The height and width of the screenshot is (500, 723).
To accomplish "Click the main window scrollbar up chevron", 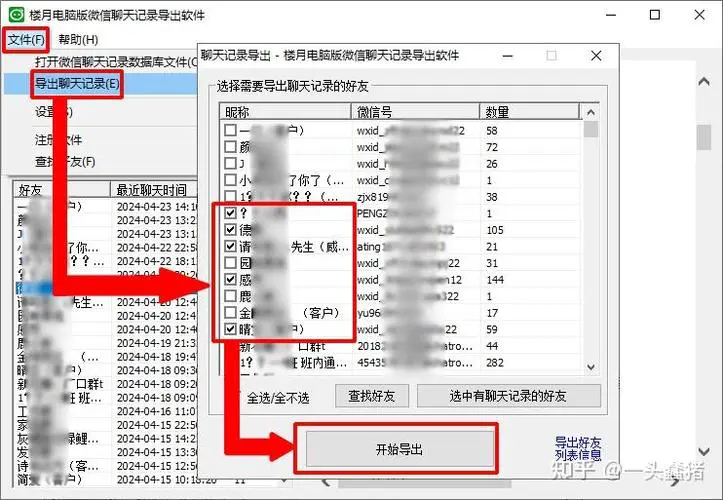I will point(704,82).
